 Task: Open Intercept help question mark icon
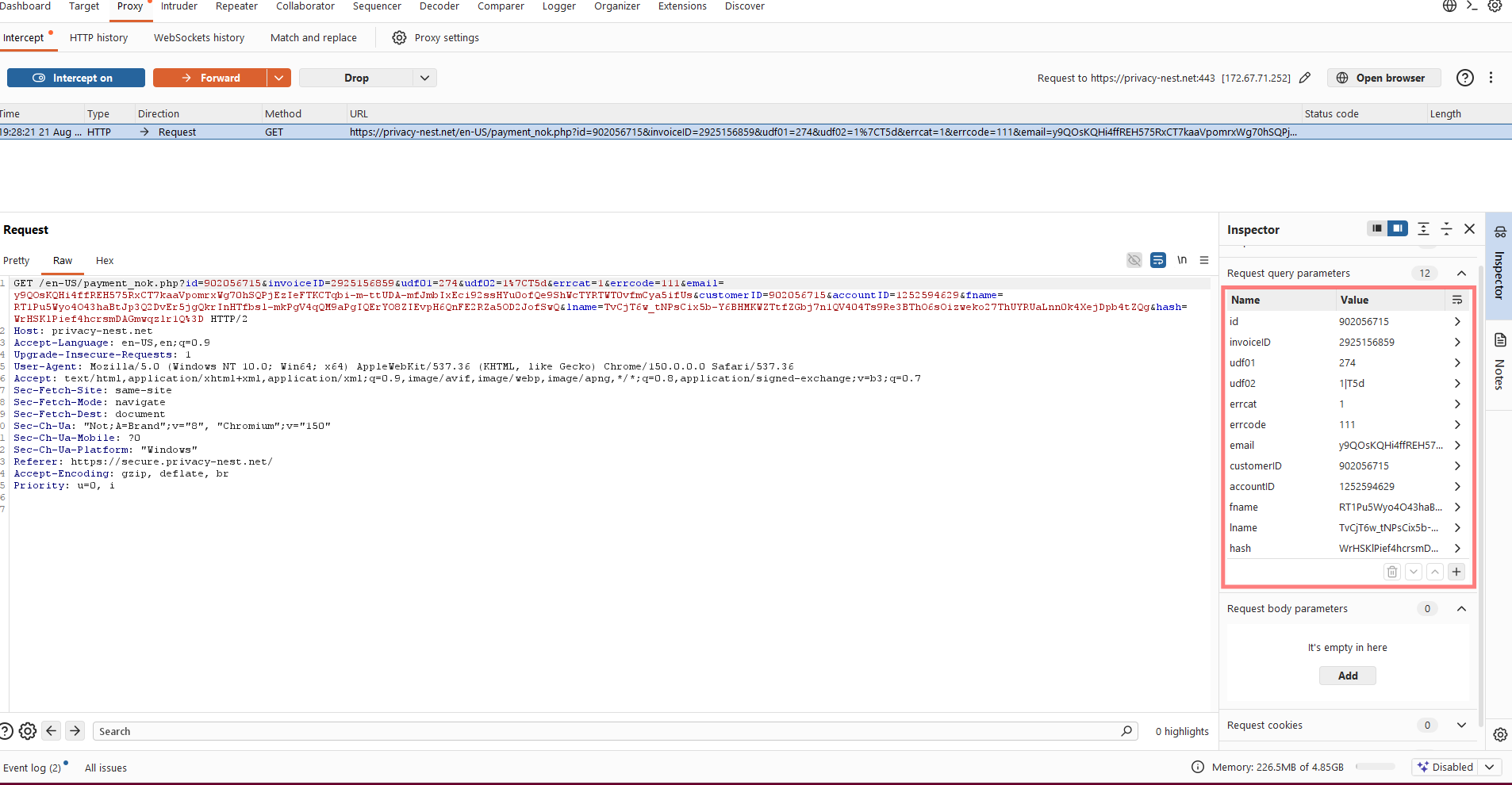point(1465,78)
